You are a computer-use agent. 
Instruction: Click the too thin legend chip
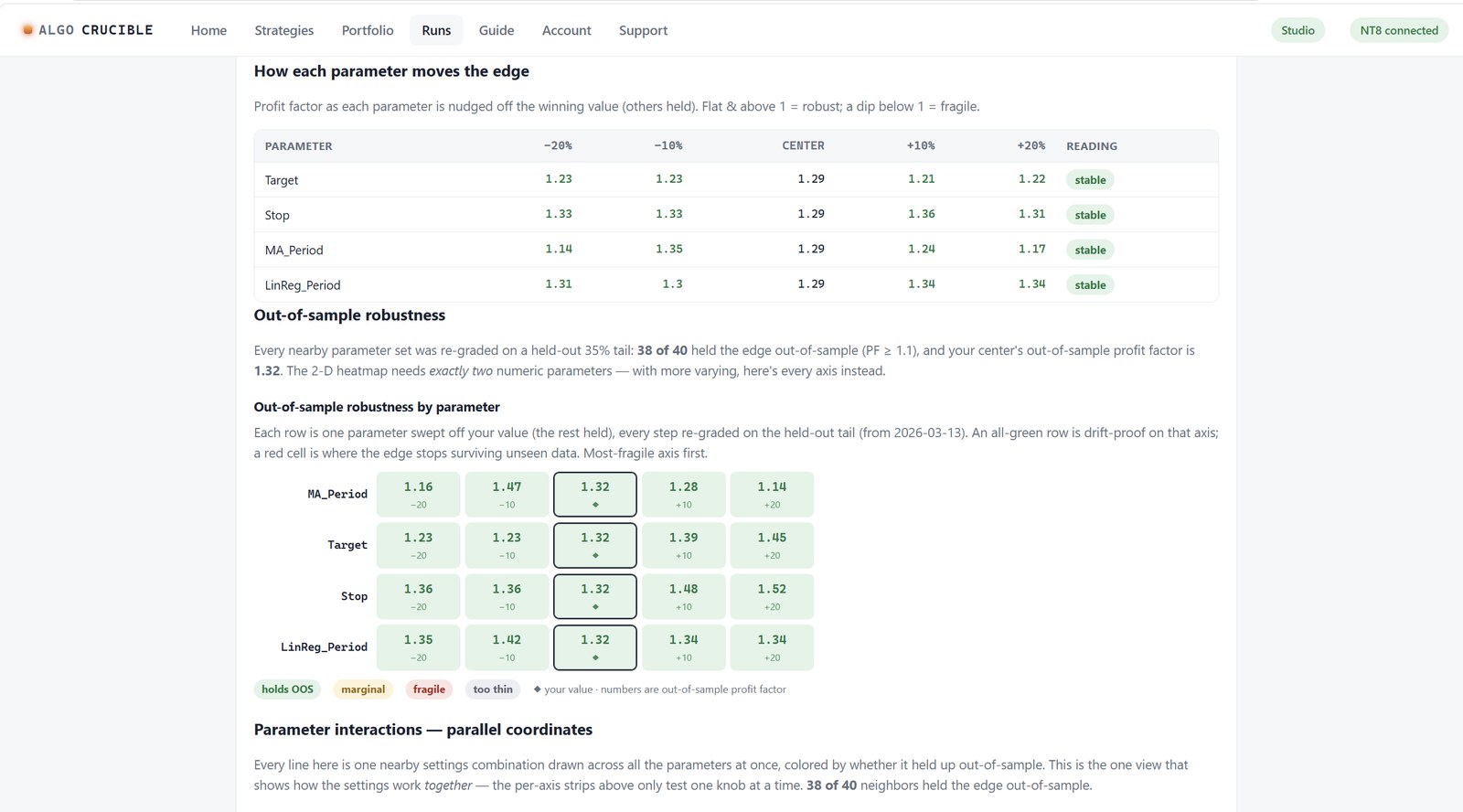493,689
